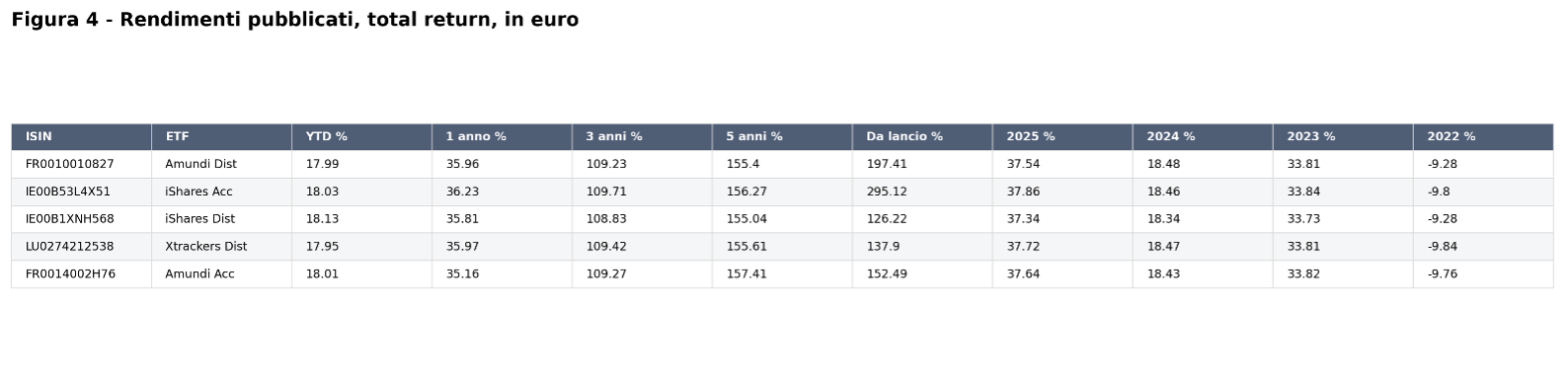1568x386 pixels.
Task: Select LU0274212538 ISIN cell
Action: (81, 247)
